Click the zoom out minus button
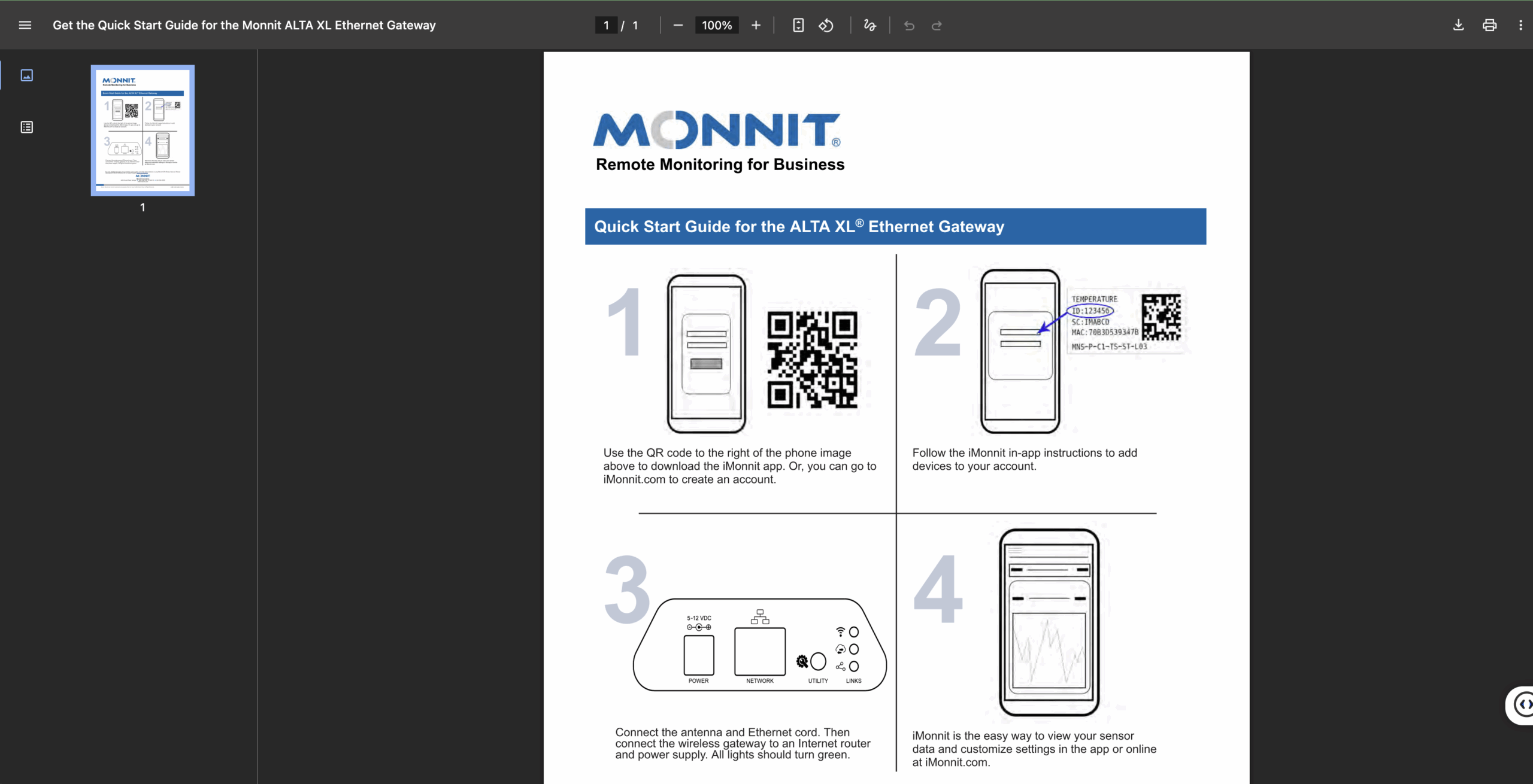The image size is (1533, 784). pos(678,25)
